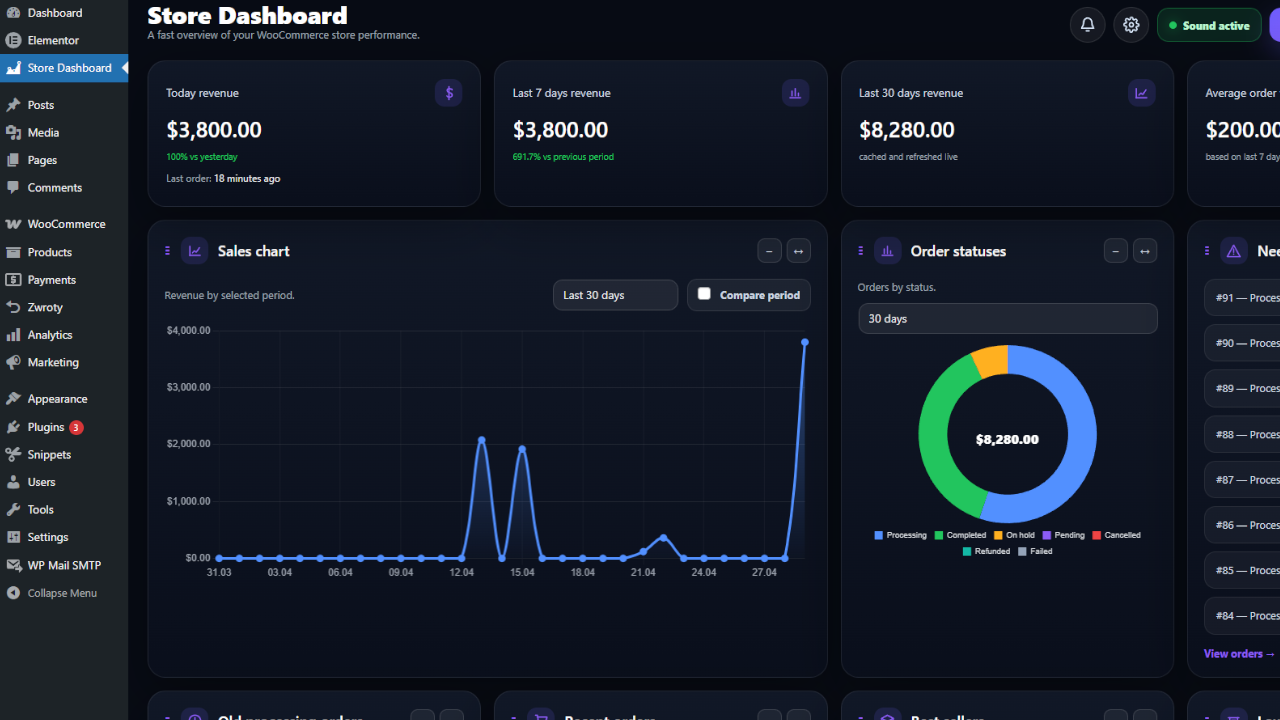The height and width of the screenshot is (720, 1280).
Task: Click the Completed green legend swatch
Action: (939, 535)
